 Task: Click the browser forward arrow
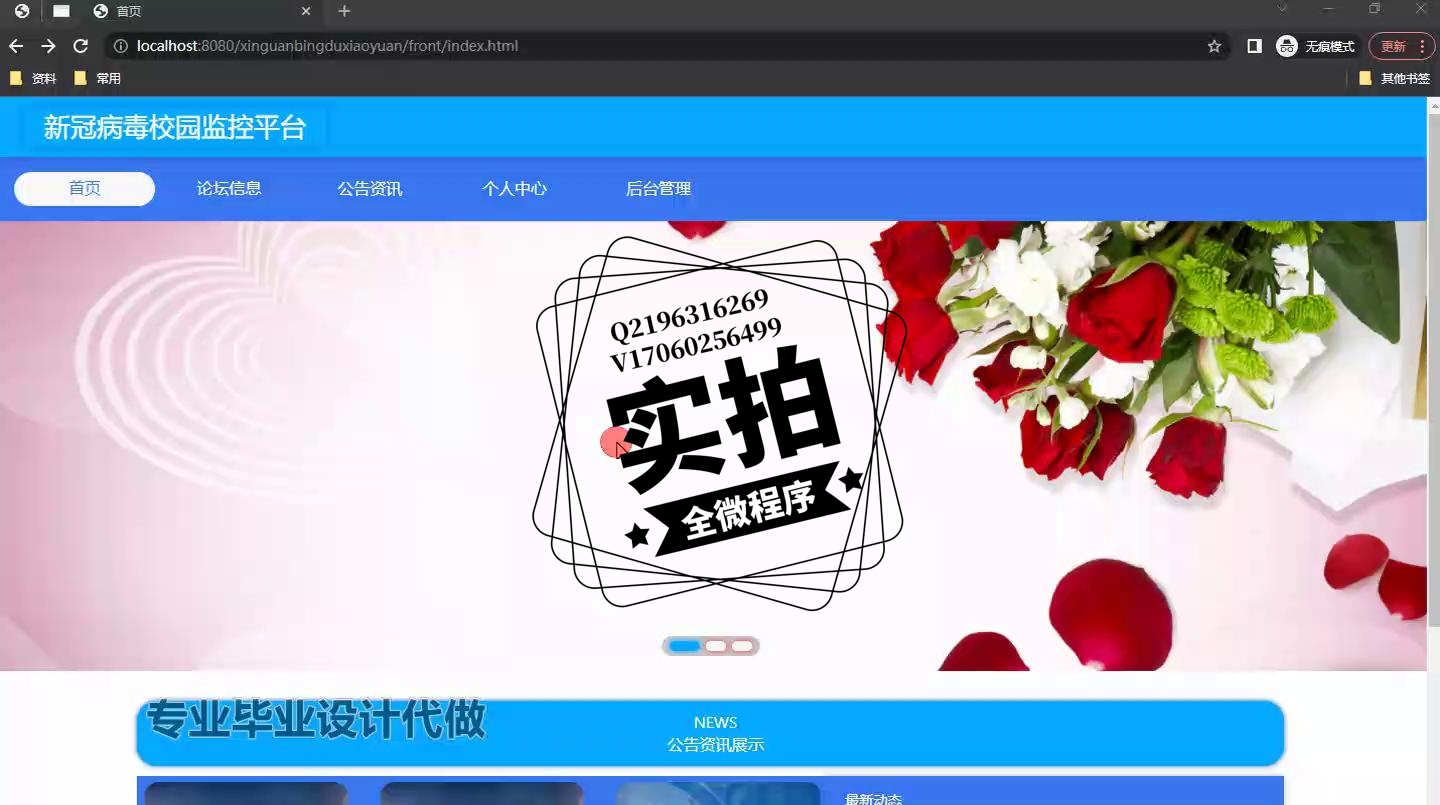(48, 46)
